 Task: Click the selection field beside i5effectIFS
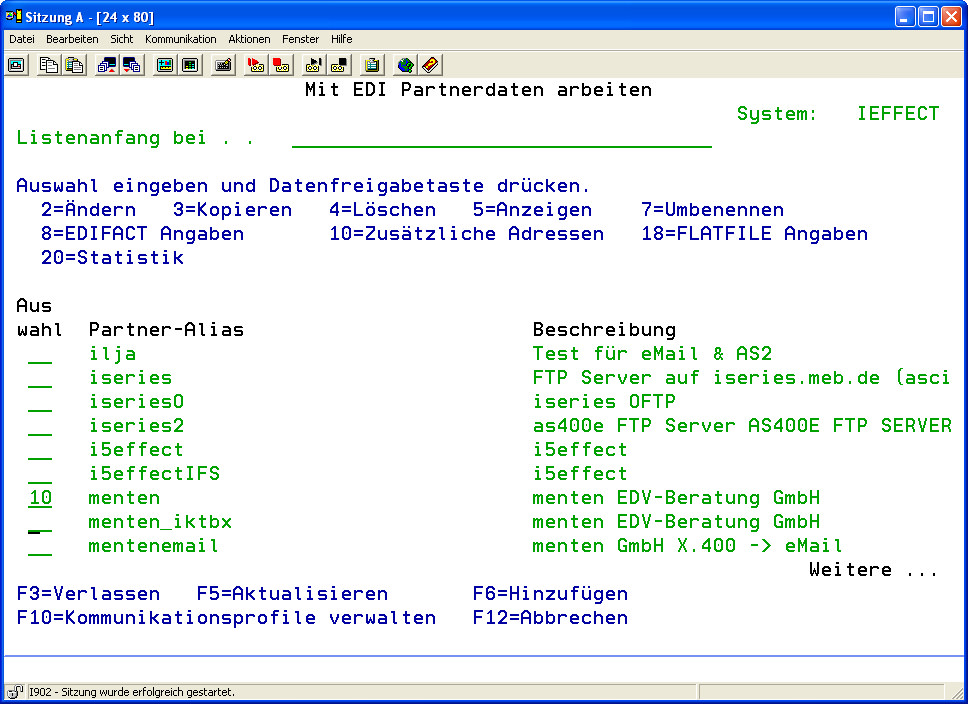(x=40, y=474)
